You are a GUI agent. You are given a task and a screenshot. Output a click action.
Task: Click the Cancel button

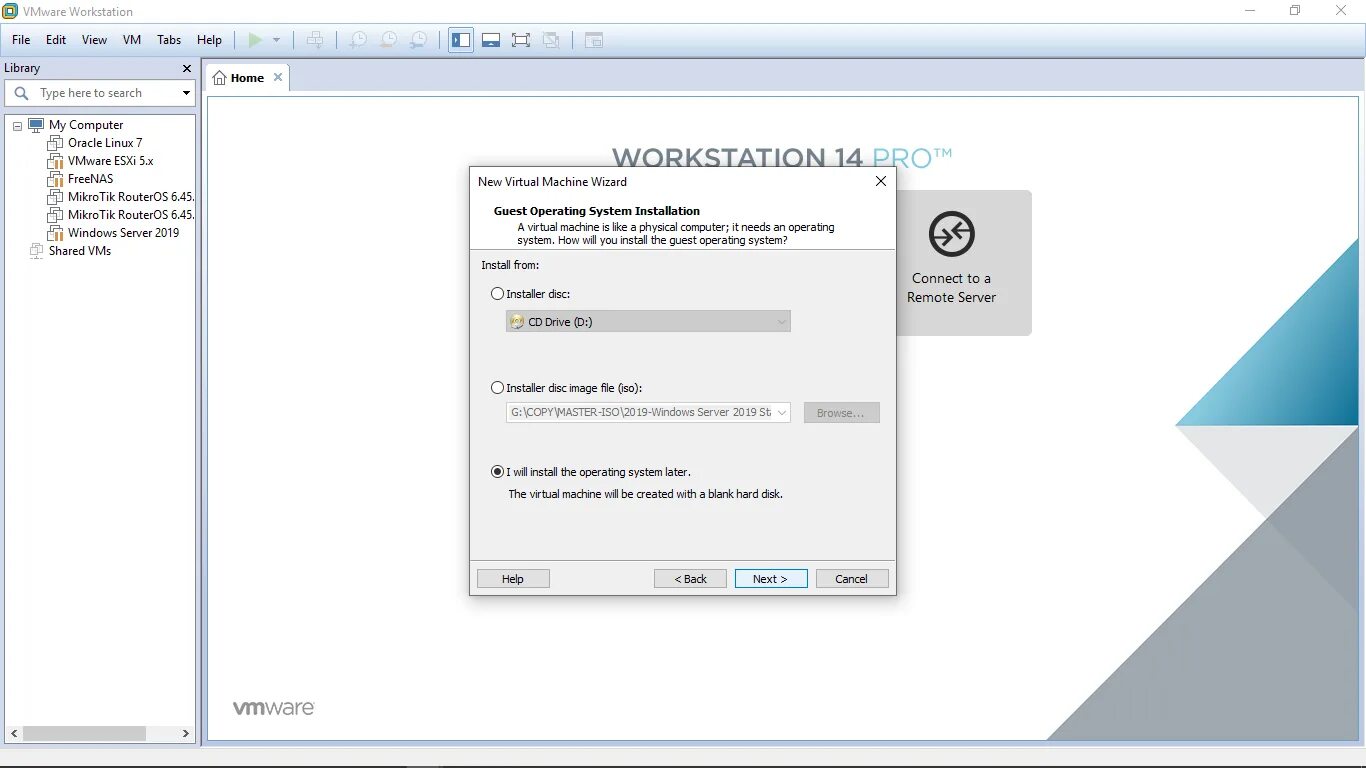[852, 579]
